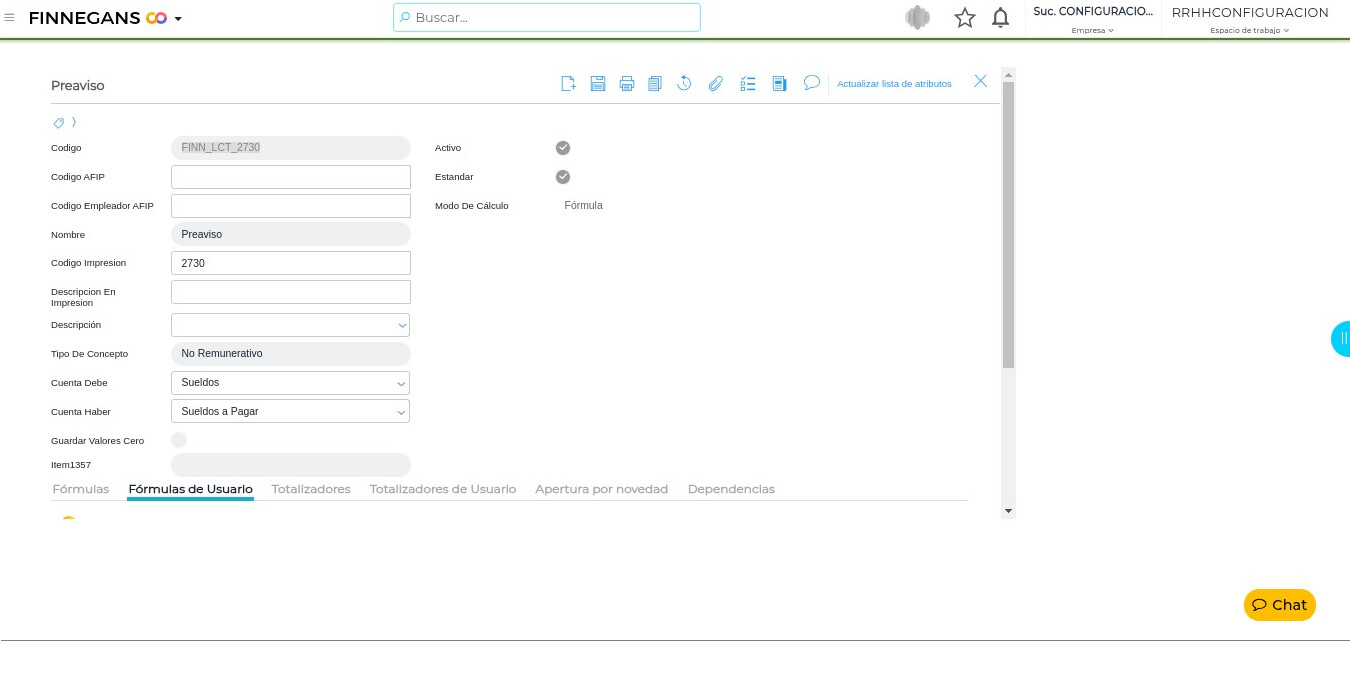Click the new document icon
The width and height of the screenshot is (1350, 691).
coord(568,84)
